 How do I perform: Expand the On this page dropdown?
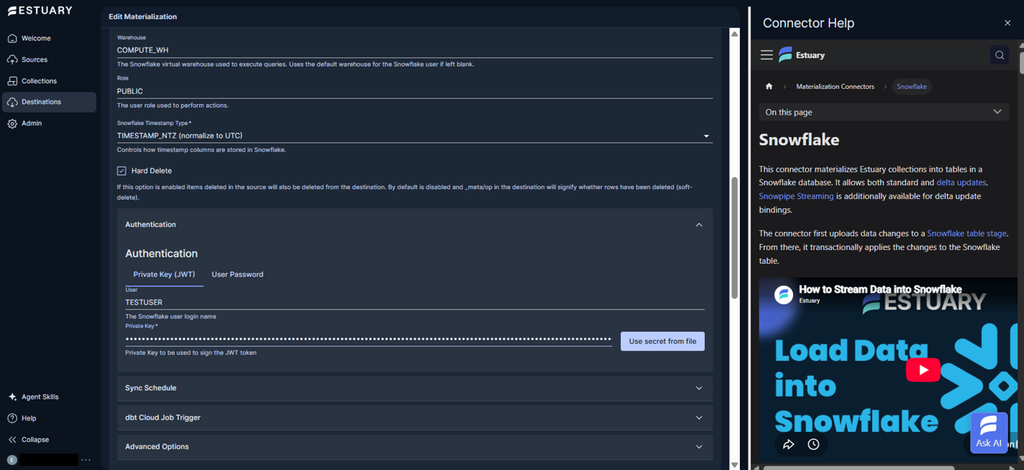click(x=884, y=112)
